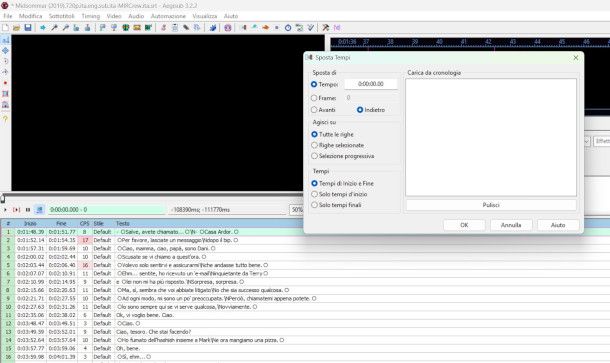This screenshot has height=363, width=610.
Task: Select Tutte le righe option
Action: [314, 134]
